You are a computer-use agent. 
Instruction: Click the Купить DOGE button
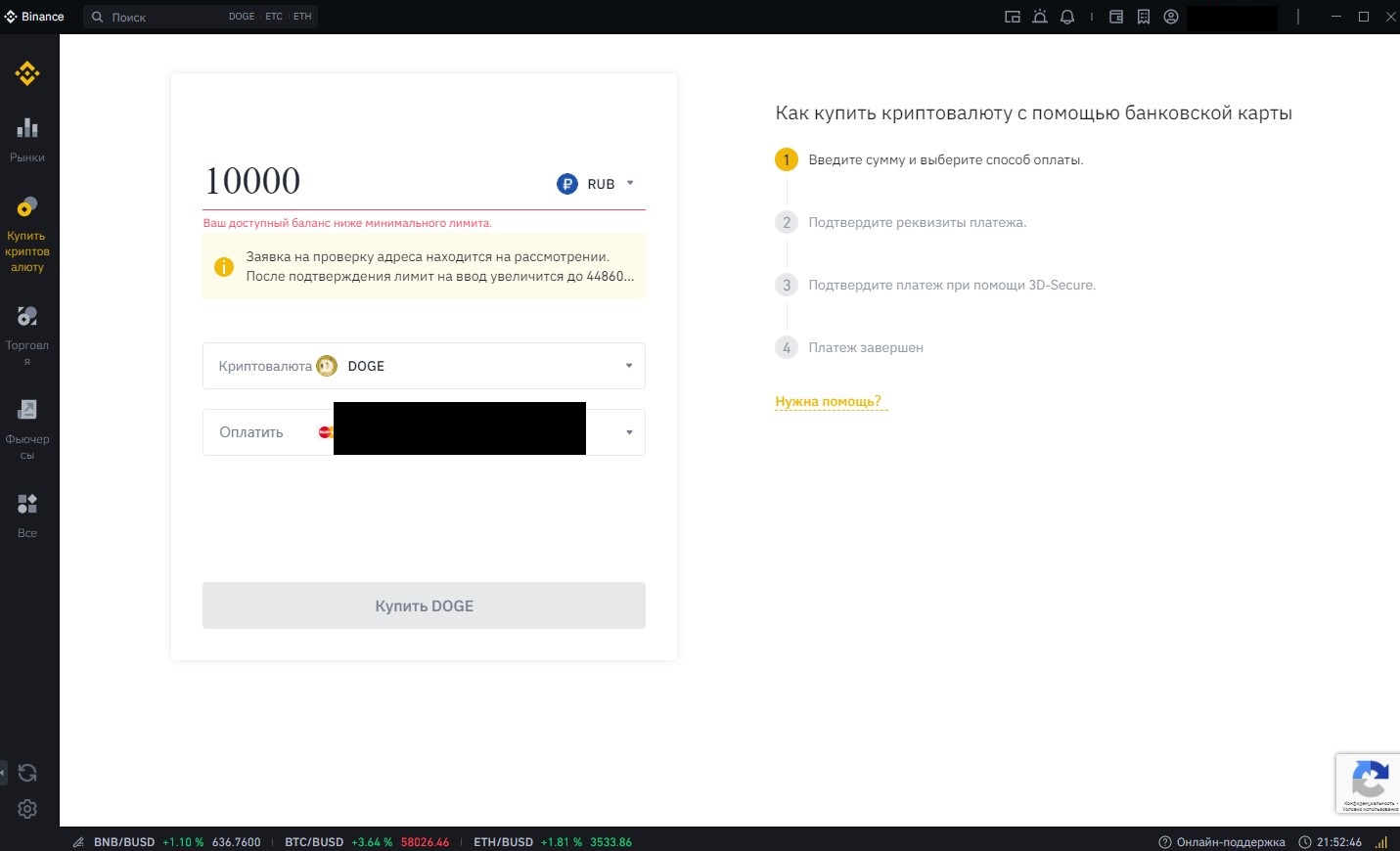click(x=424, y=605)
